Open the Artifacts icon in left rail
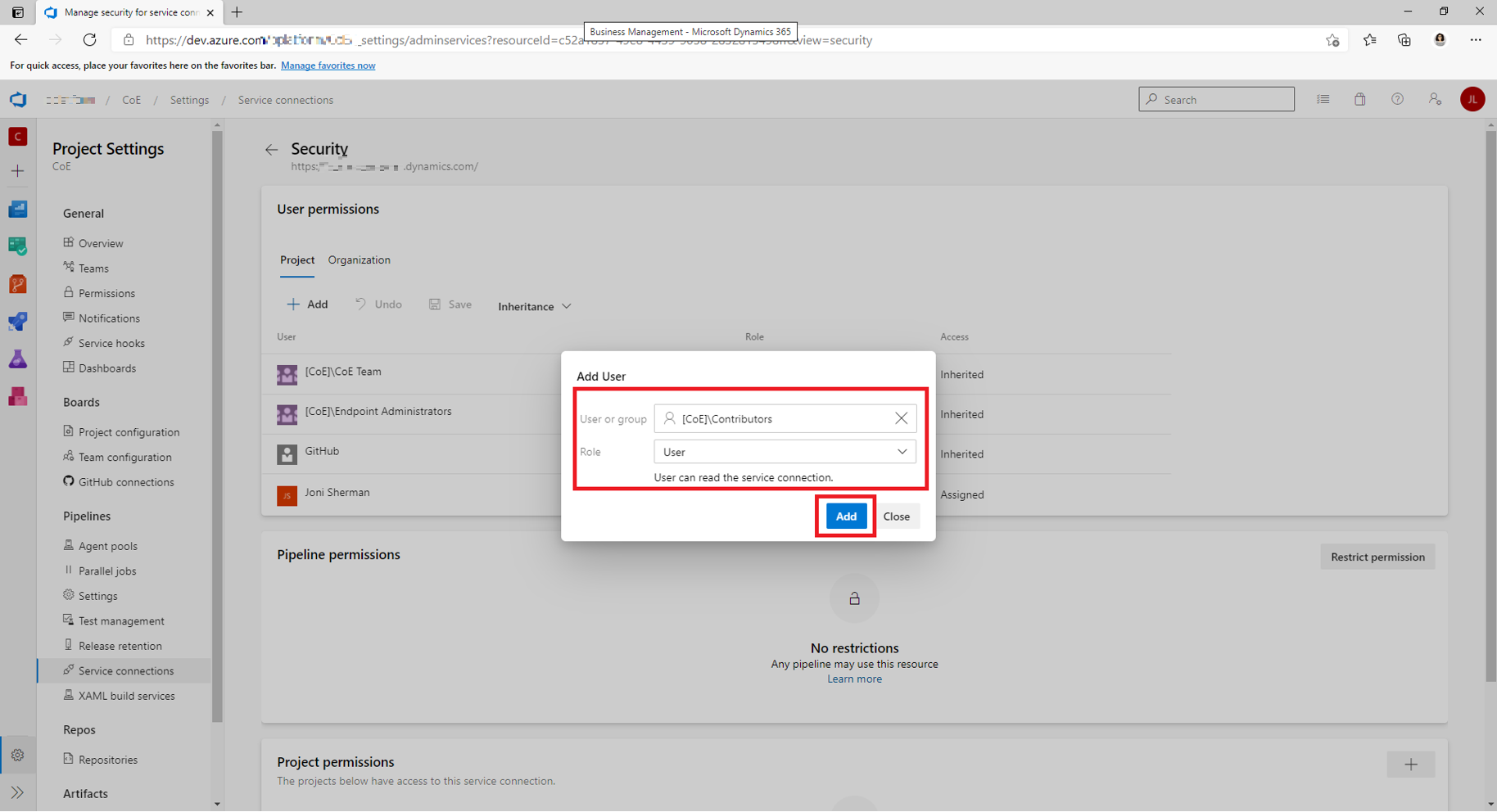This screenshot has width=1497, height=812. 17,397
